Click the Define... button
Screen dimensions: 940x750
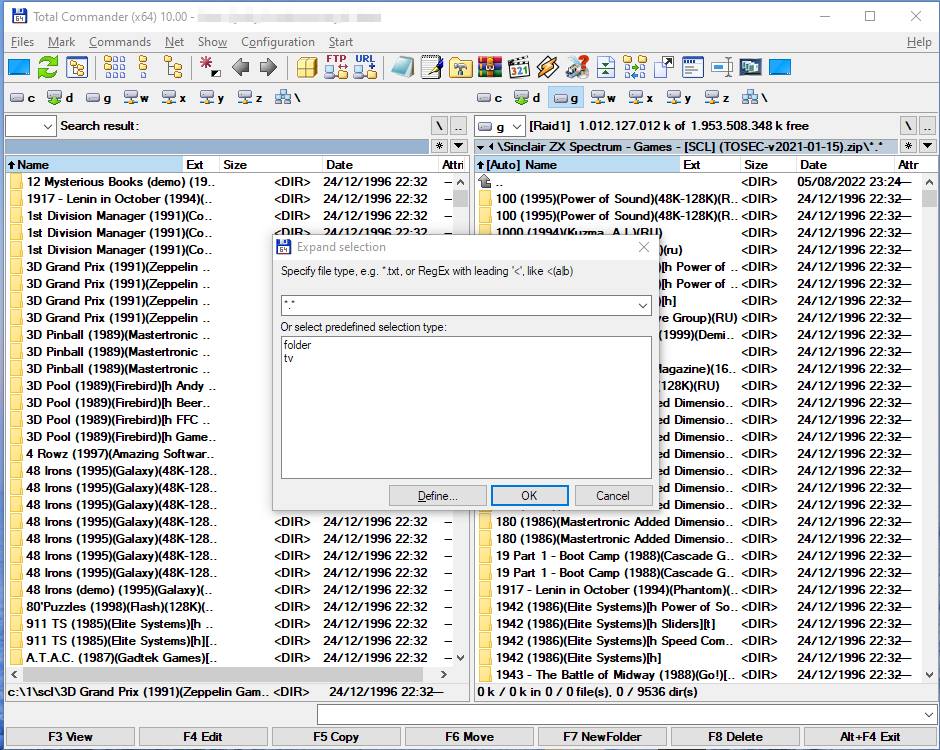pos(437,496)
